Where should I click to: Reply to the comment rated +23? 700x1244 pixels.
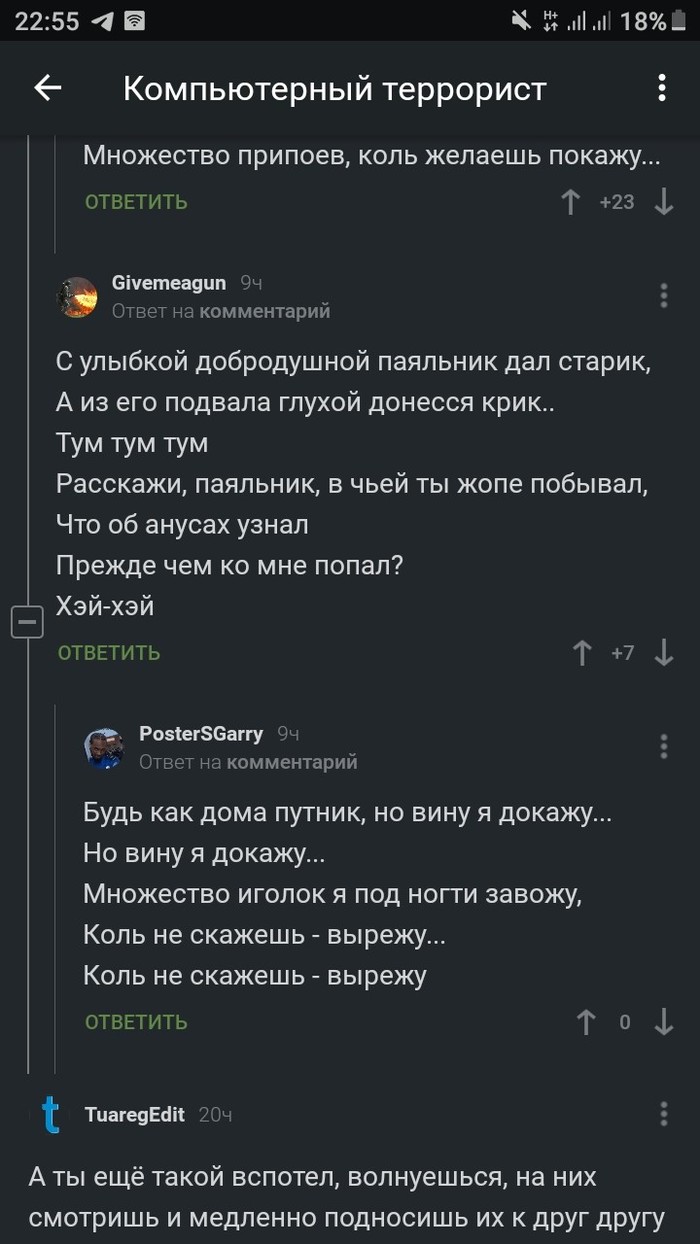[x=136, y=202]
